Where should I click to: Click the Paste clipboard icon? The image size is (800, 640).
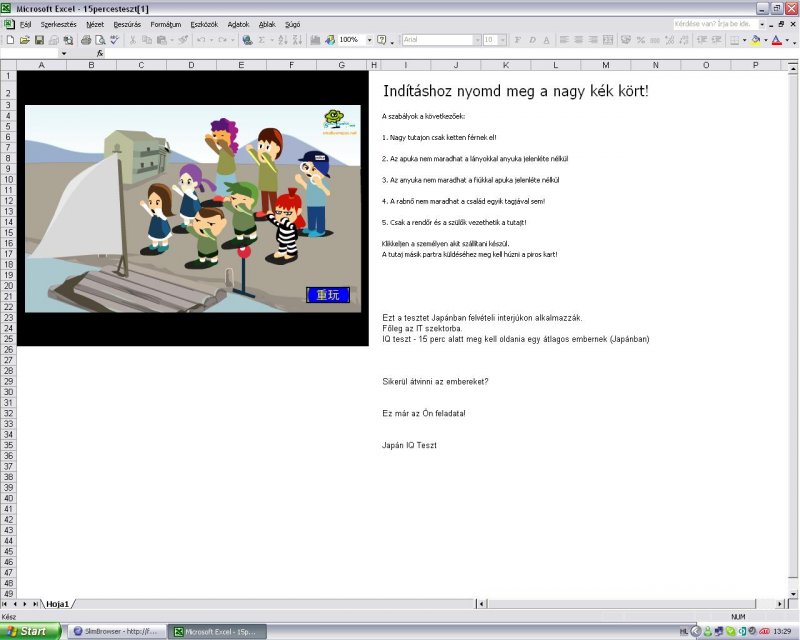pyautogui.click(x=162, y=40)
